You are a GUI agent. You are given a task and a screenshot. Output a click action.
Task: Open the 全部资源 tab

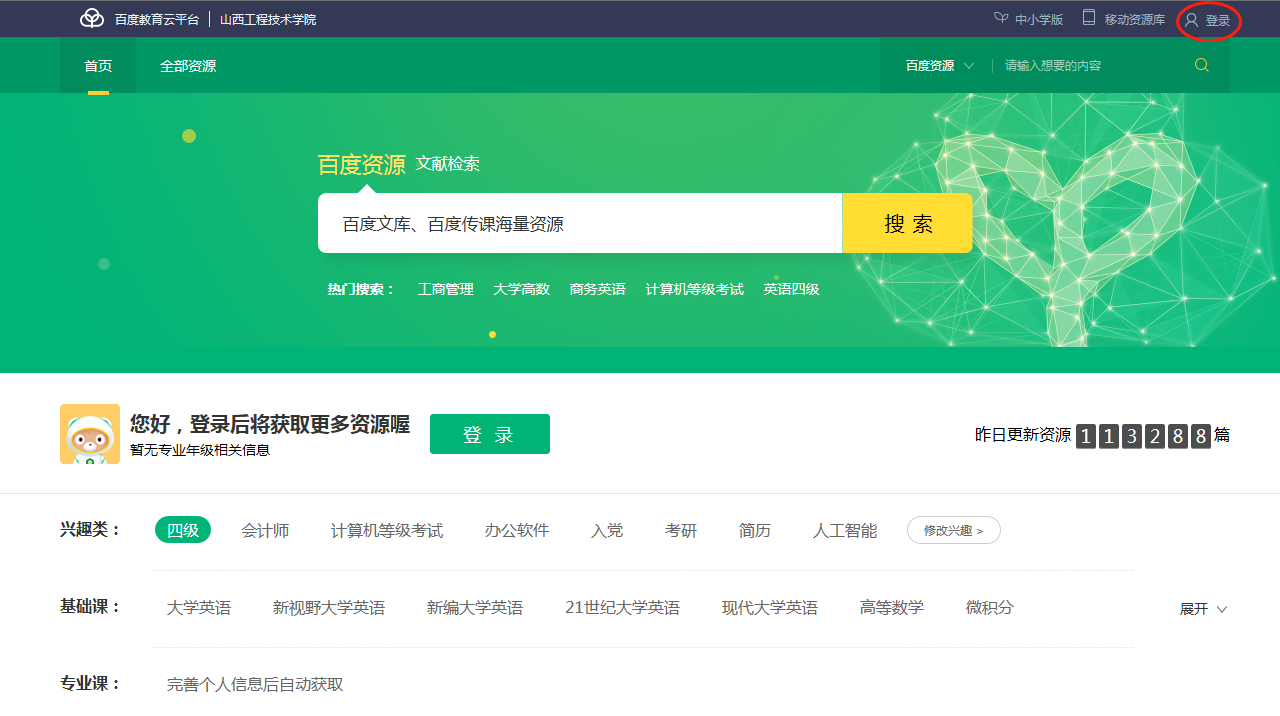188,66
